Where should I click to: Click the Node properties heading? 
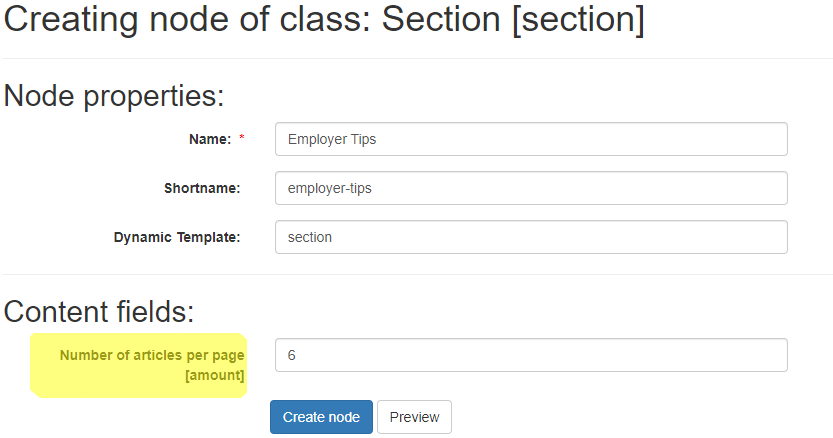114,96
